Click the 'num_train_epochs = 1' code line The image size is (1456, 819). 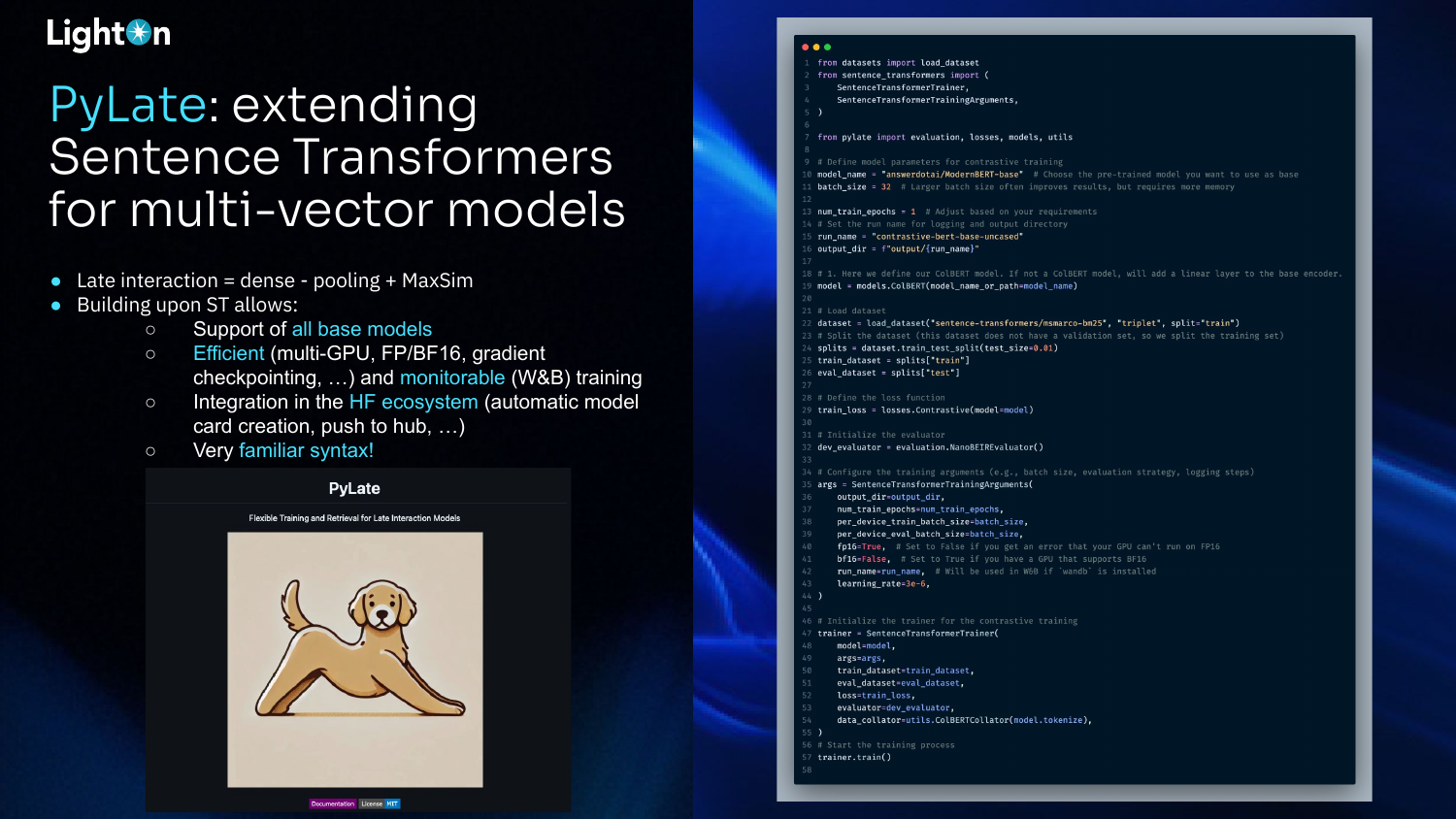pyautogui.click(x=957, y=212)
